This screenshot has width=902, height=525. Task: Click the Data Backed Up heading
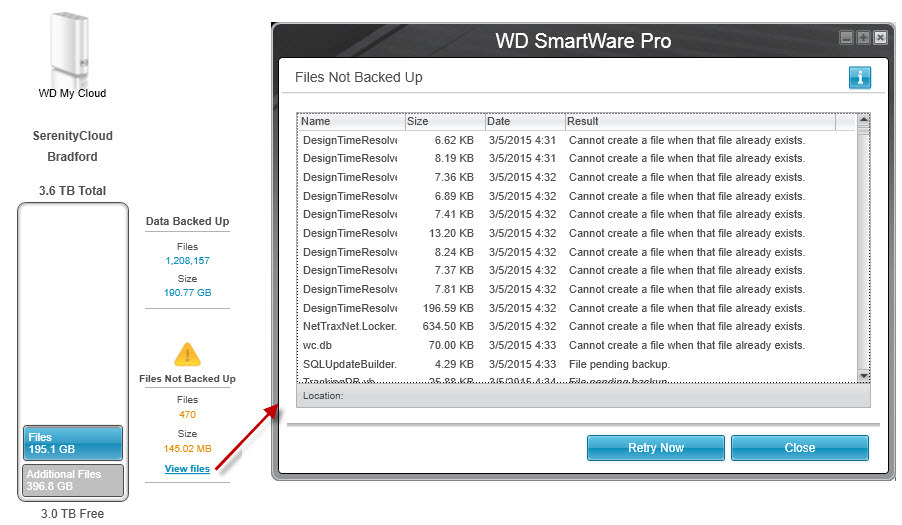coord(188,221)
